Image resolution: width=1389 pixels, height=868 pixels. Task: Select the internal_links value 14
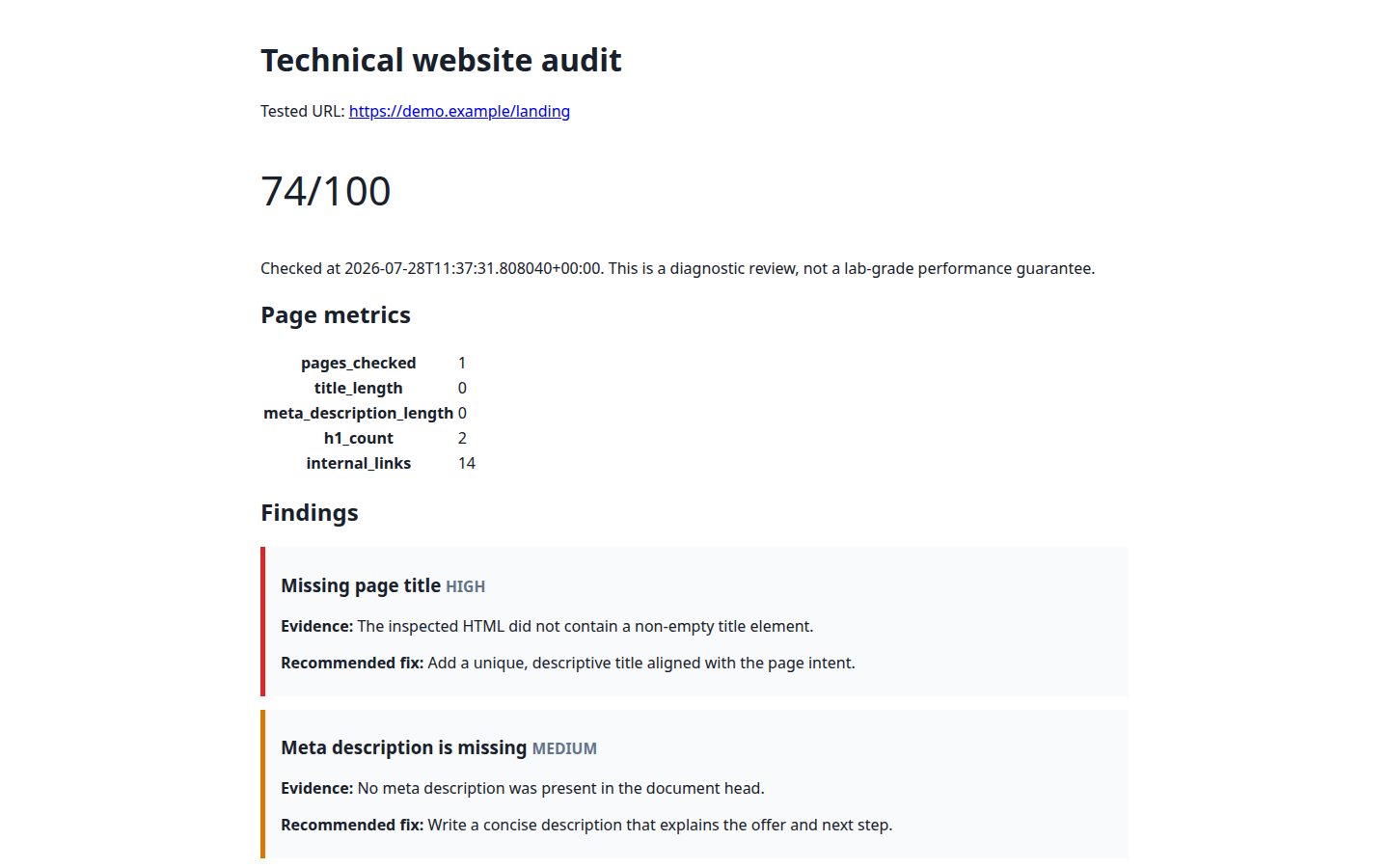pos(467,463)
